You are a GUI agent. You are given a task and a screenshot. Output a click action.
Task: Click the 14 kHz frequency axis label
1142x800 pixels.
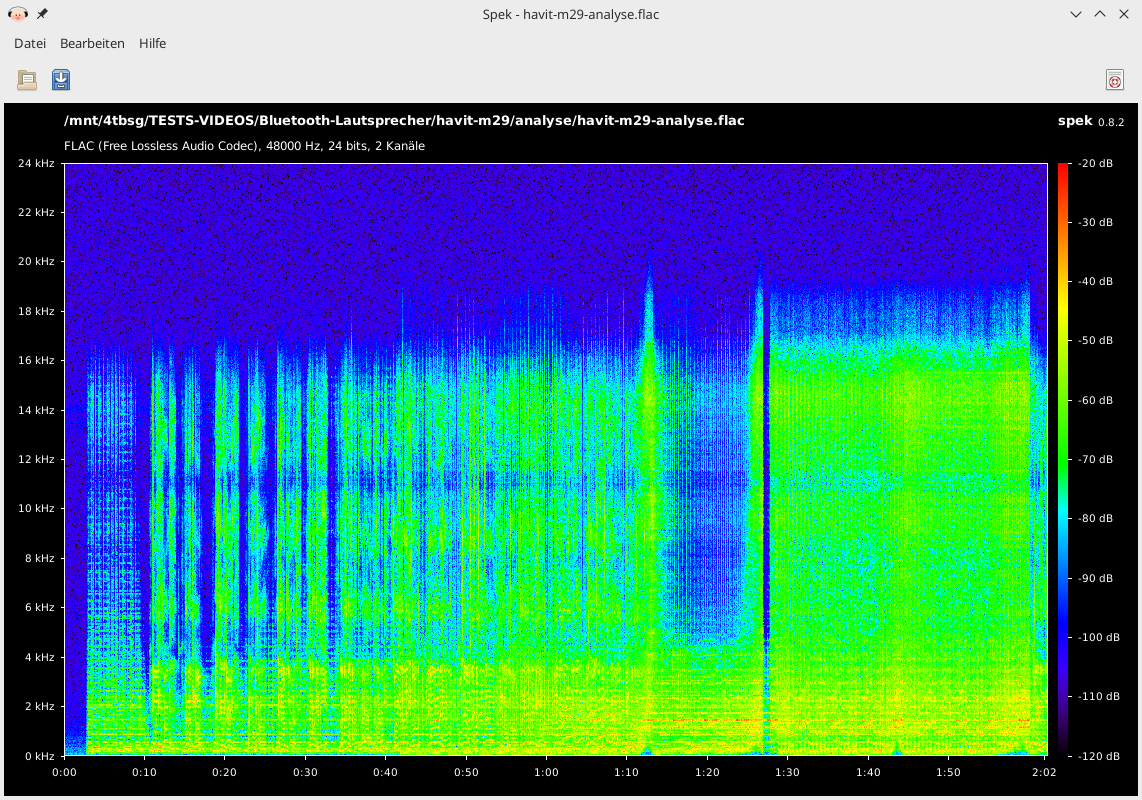36,410
